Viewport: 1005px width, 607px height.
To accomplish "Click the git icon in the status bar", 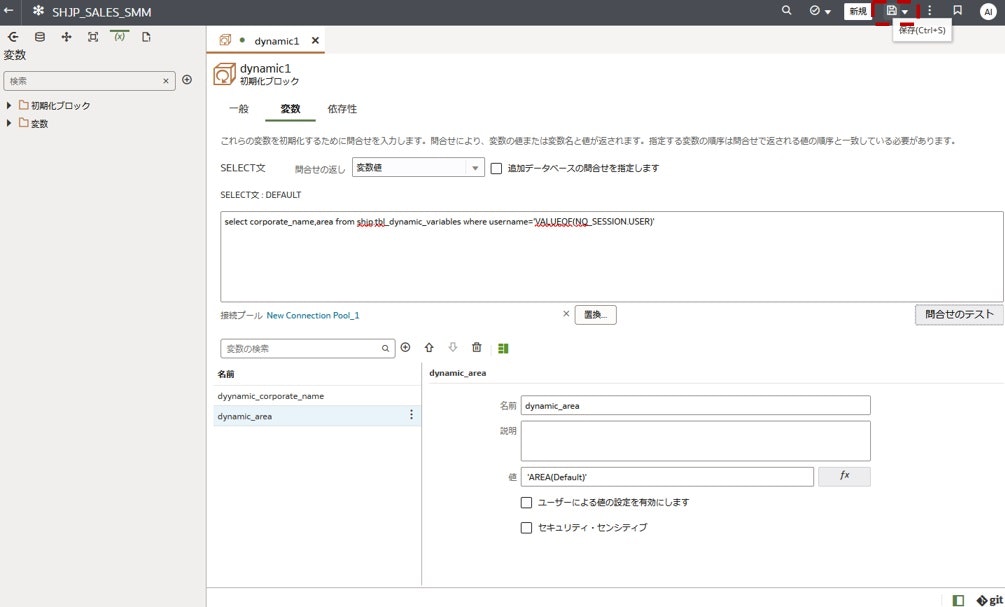I will (990, 600).
